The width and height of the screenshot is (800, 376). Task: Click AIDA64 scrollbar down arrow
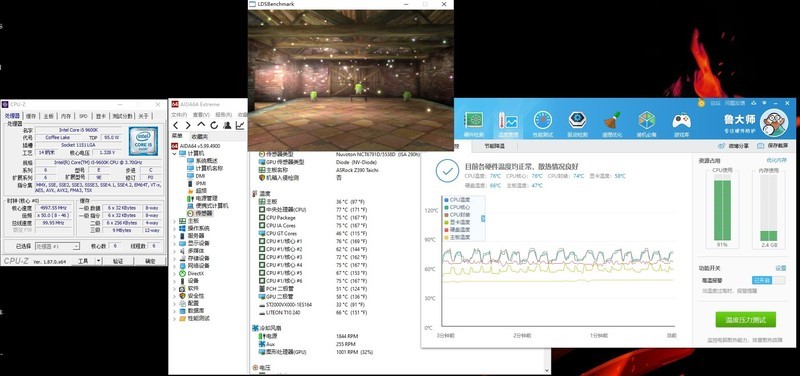pos(547,371)
